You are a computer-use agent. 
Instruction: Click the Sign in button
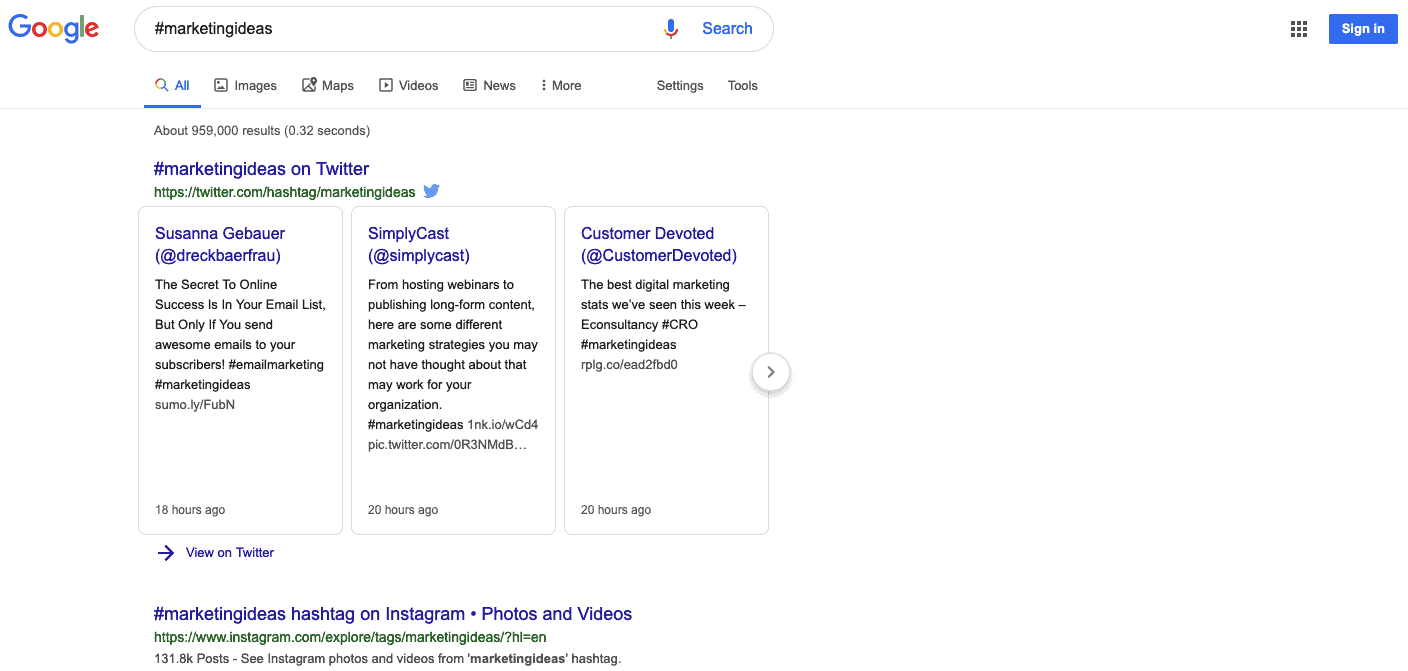(1362, 28)
